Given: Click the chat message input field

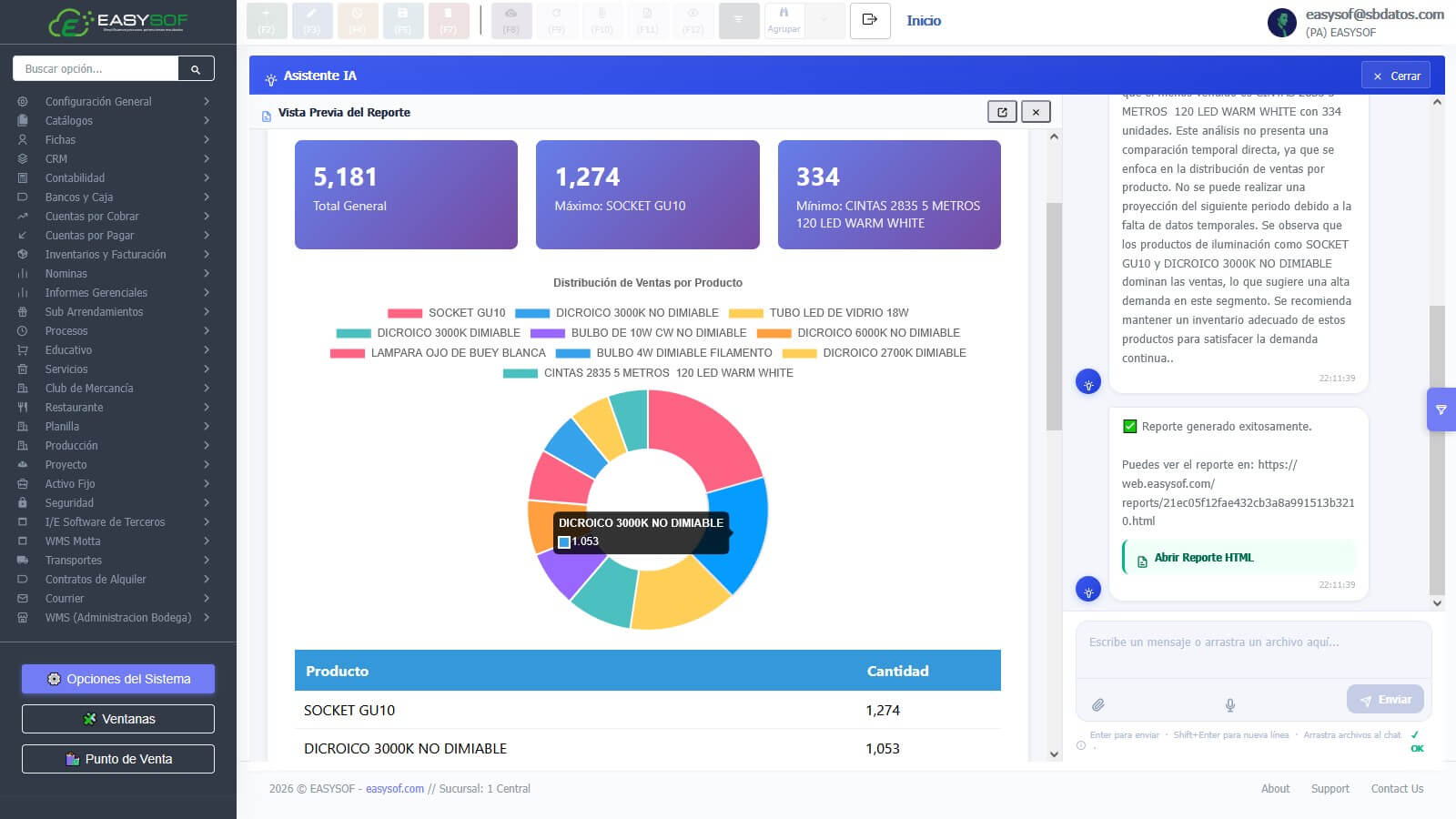Looking at the screenshot, I should tap(1253, 650).
